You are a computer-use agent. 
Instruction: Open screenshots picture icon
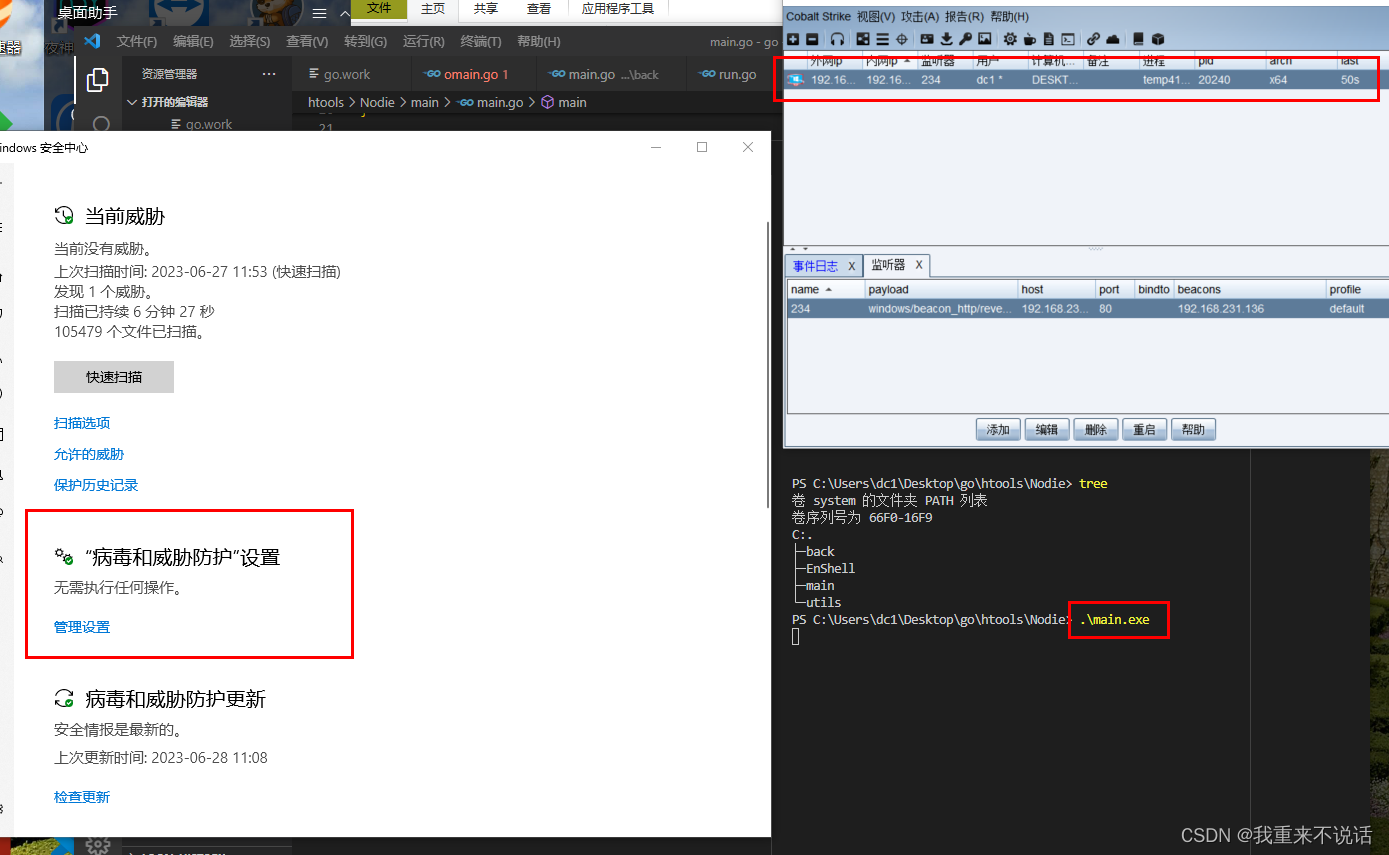tap(985, 39)
